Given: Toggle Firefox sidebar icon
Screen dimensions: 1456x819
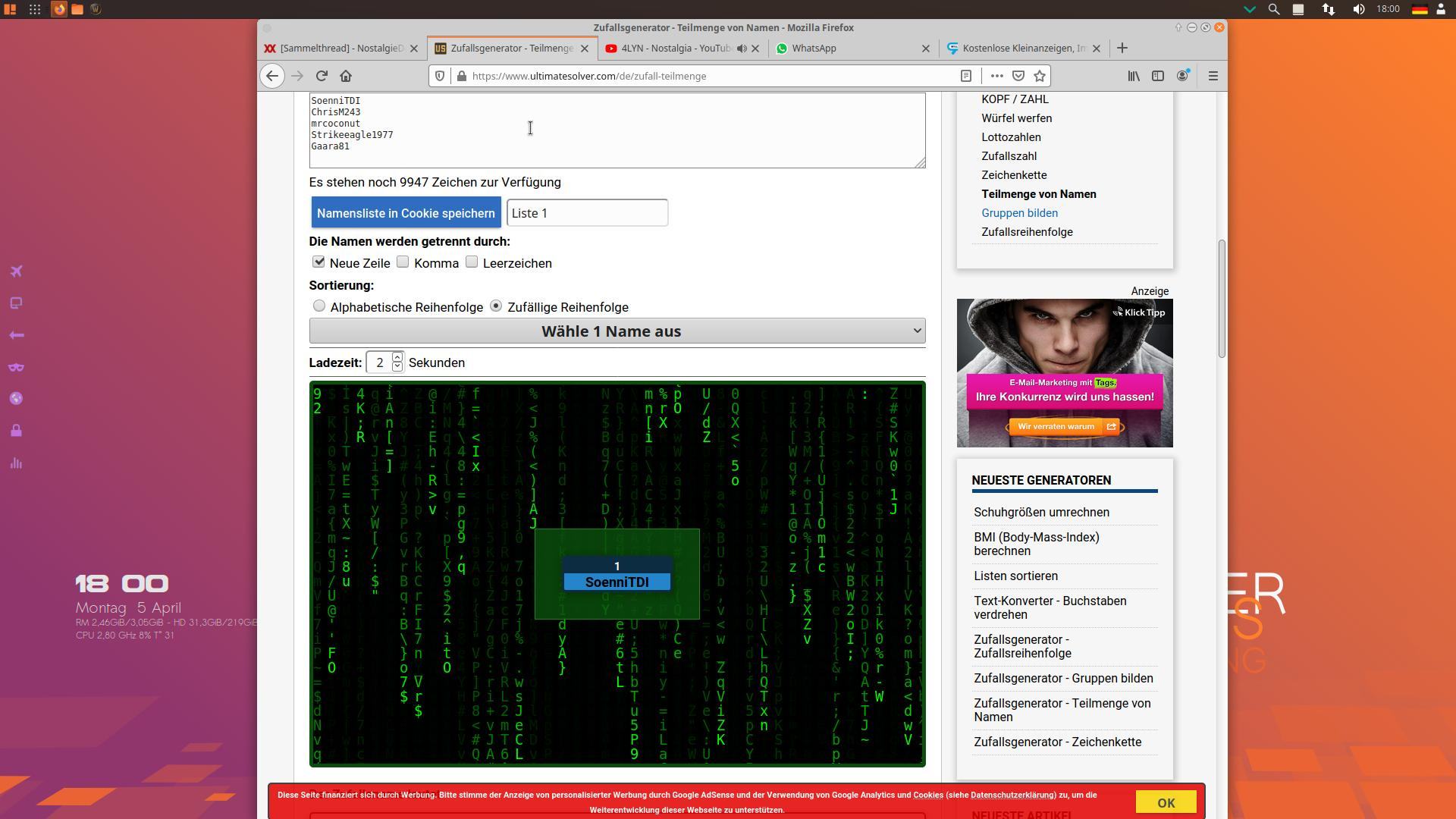Looking at the screenshot, I should point(1158,76).
